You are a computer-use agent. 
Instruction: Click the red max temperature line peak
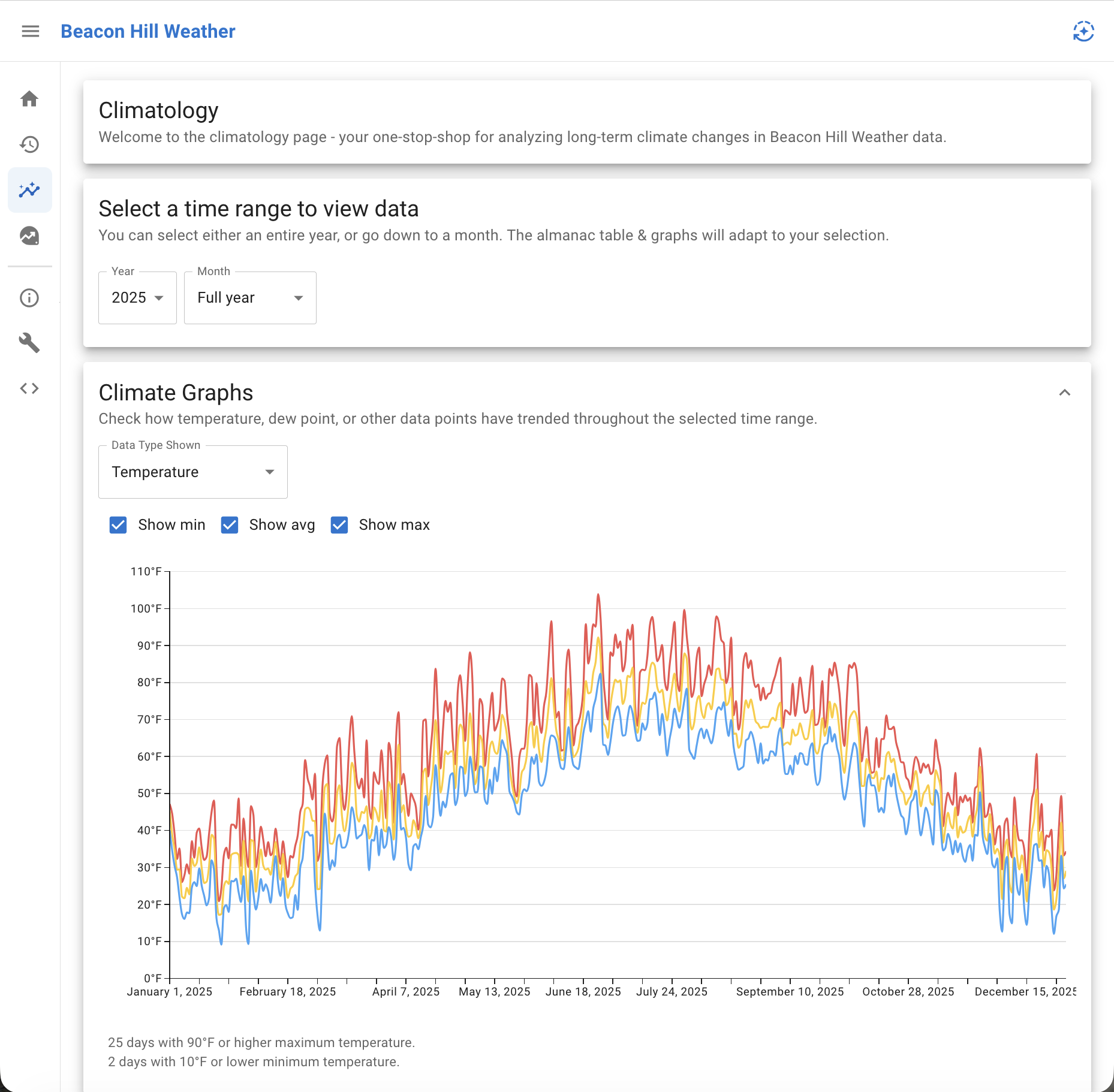599,595
